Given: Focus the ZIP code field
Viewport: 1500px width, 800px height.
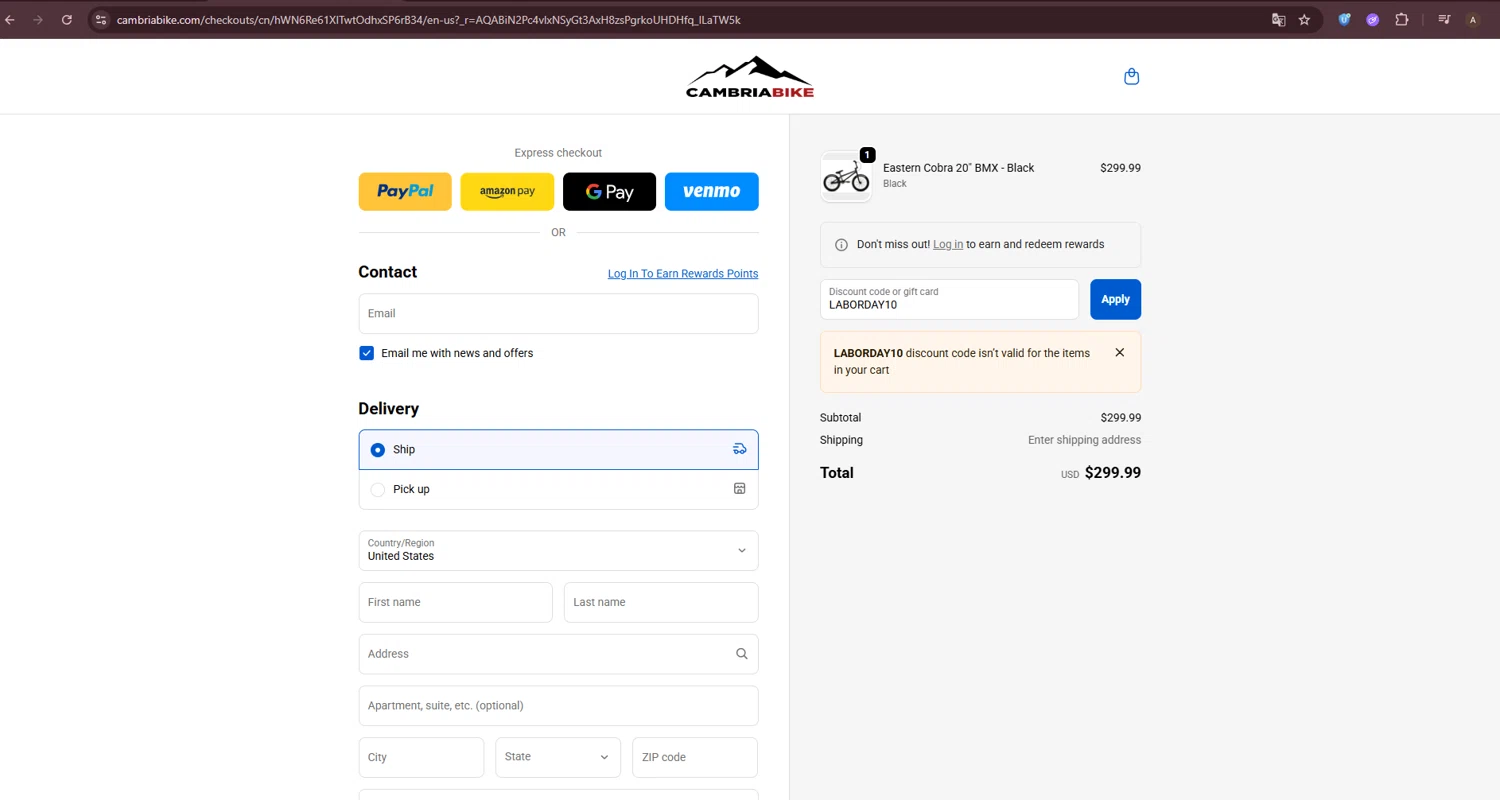Looking at the screenshot, I should click(x=695, y=757).
